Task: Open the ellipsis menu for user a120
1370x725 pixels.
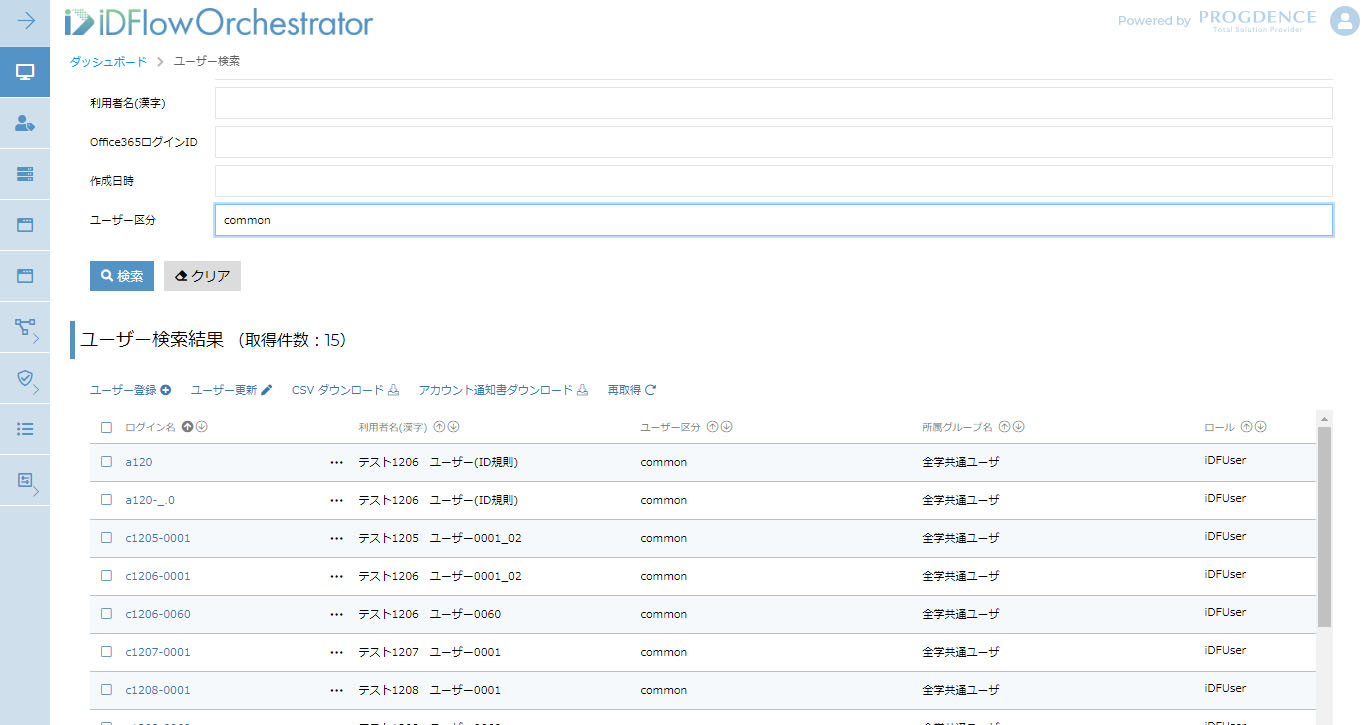Action: click(x=336, y=463)
